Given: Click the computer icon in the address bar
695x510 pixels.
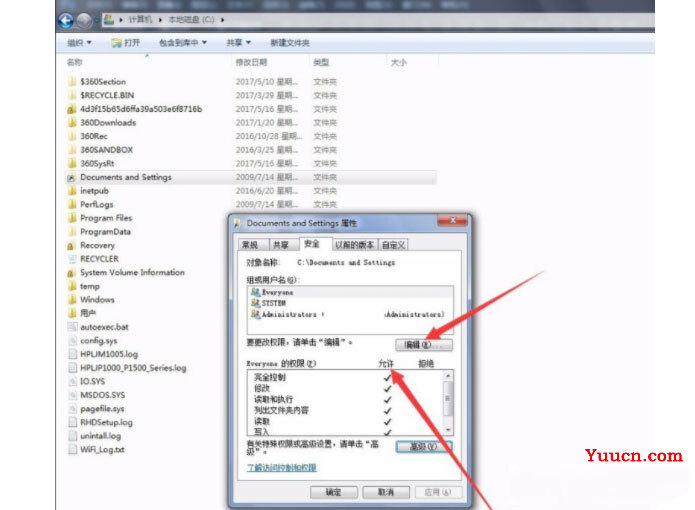Looking at the screenshot, I should [x=109, y=19].
